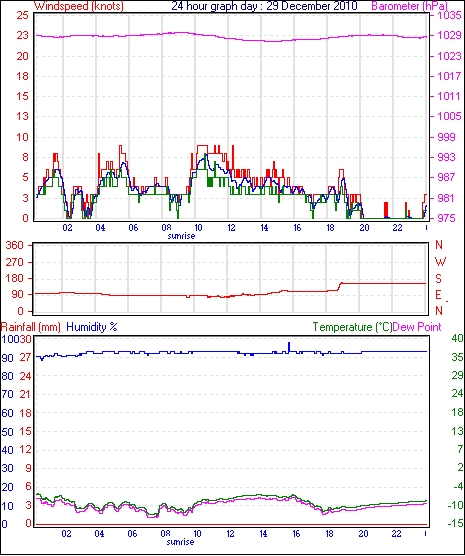This screenshot has height=556, width=465.
Task: Click the 24 hour graph day title
Action: [264, 6]
